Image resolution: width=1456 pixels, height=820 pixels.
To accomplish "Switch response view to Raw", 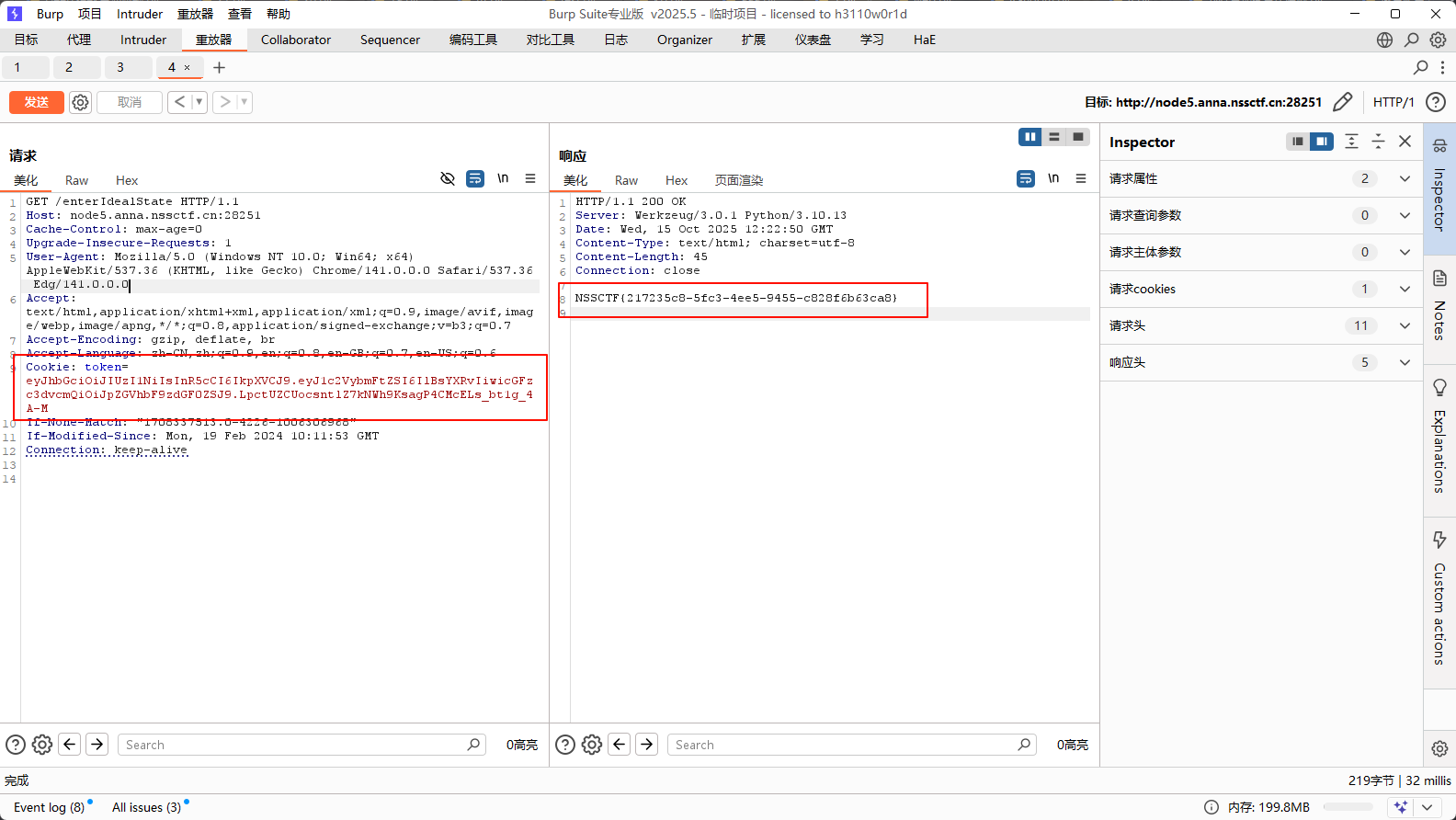I will 626,180.
